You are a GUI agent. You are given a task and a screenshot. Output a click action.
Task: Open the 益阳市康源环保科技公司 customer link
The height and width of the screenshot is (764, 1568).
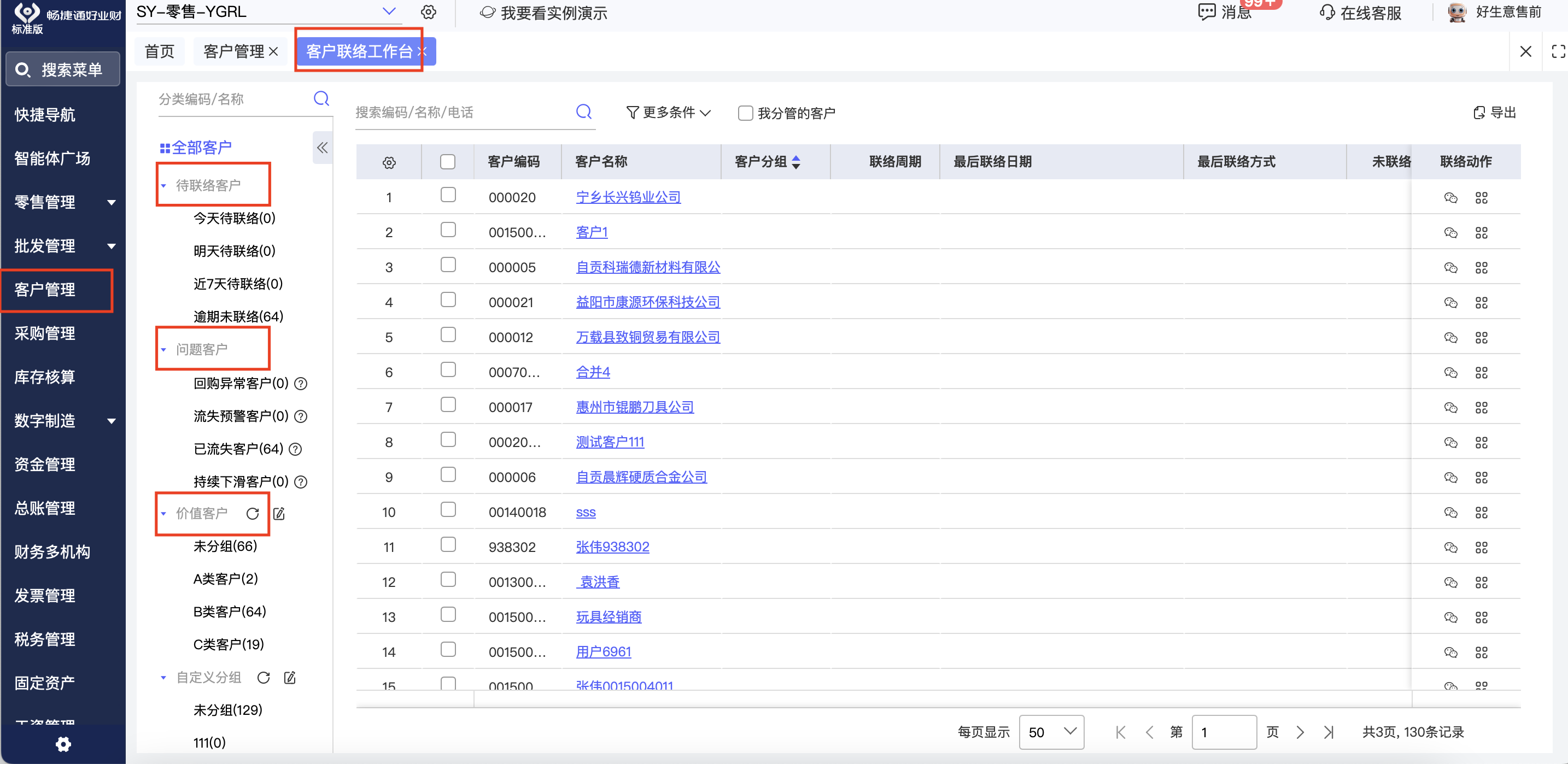coord(648,302)
